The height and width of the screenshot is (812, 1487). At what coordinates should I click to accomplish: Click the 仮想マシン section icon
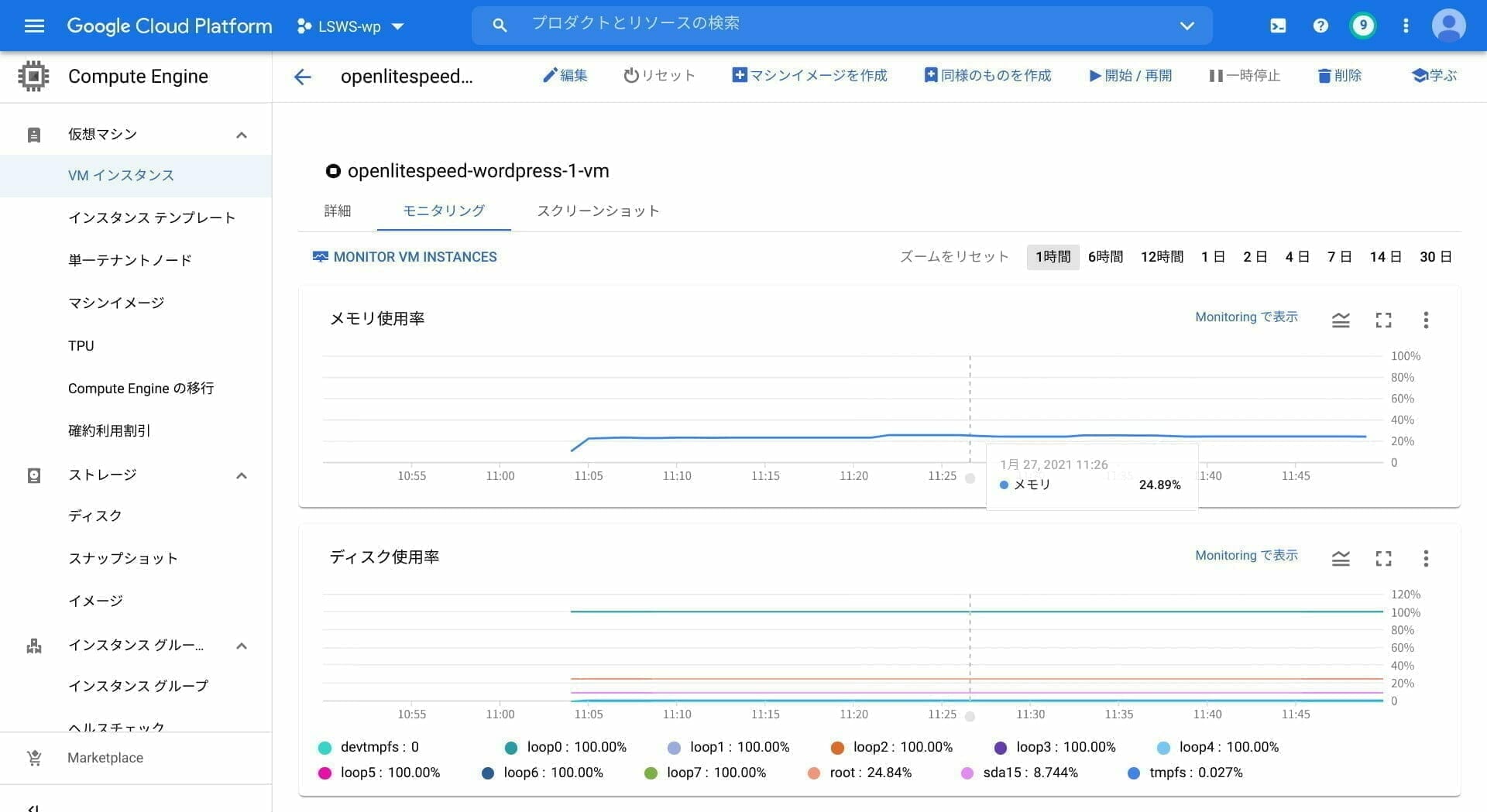coord(34,135)
